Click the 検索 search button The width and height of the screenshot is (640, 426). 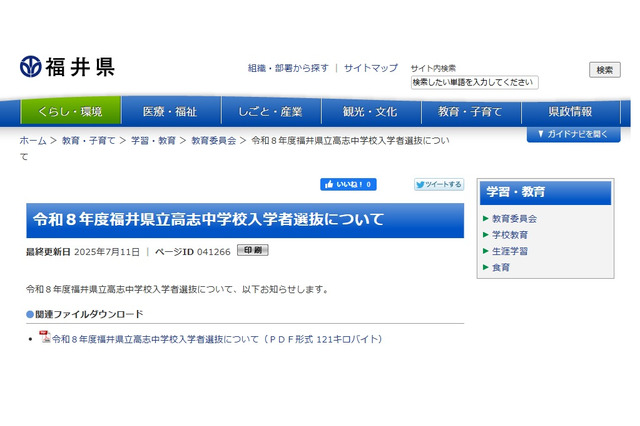click(x=604, y=70)
